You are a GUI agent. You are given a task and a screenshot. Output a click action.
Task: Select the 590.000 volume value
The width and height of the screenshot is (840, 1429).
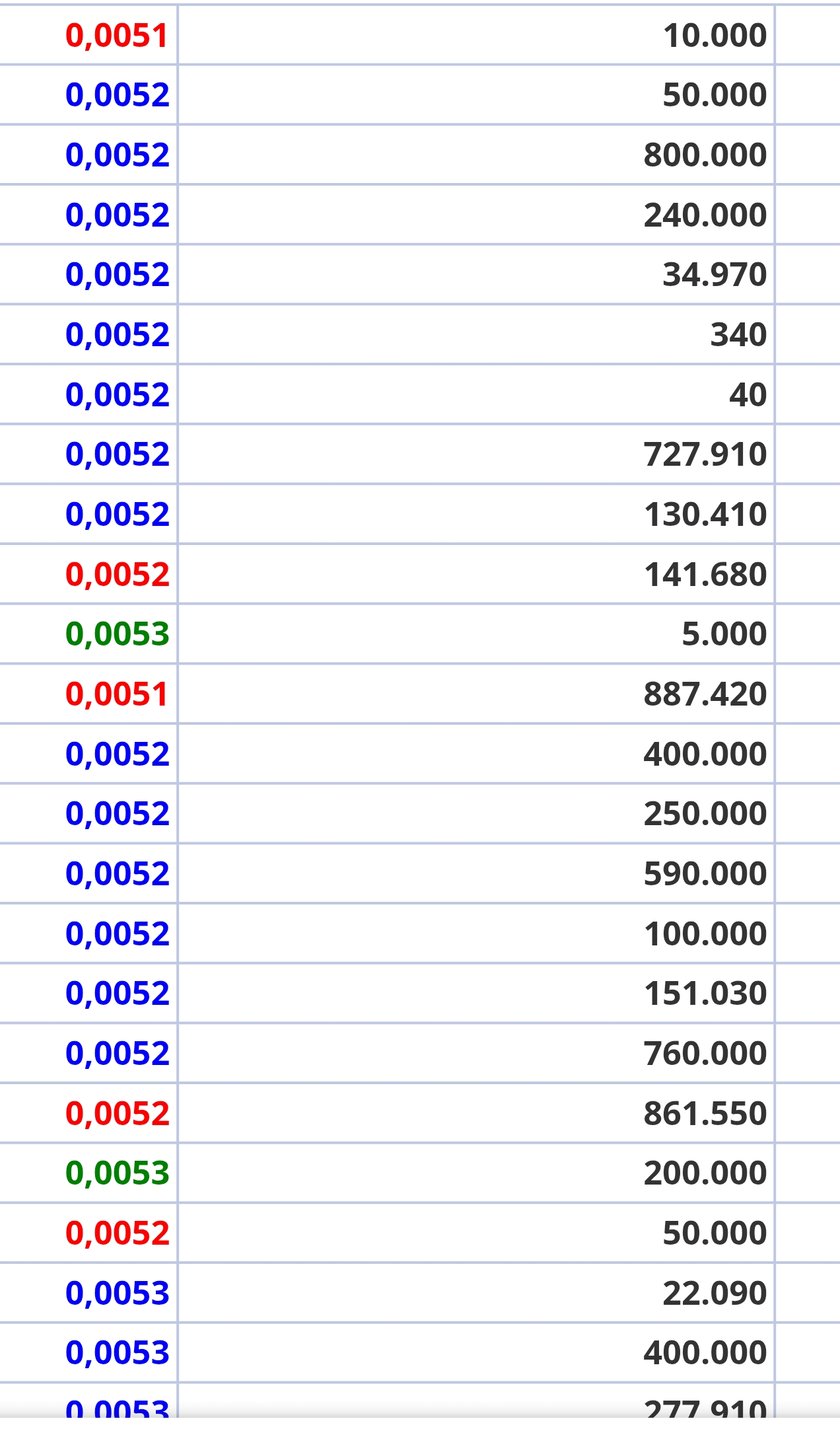pos(705,873)
